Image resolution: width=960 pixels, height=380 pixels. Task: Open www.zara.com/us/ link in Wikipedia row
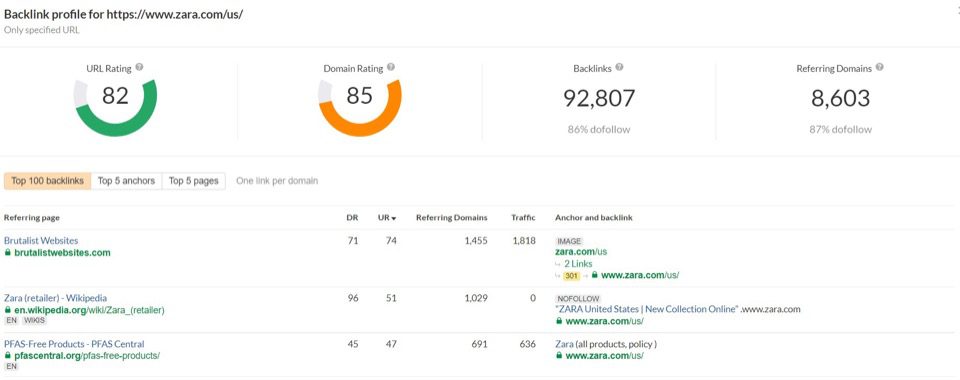pyautogui.click(x=604, y=321)
